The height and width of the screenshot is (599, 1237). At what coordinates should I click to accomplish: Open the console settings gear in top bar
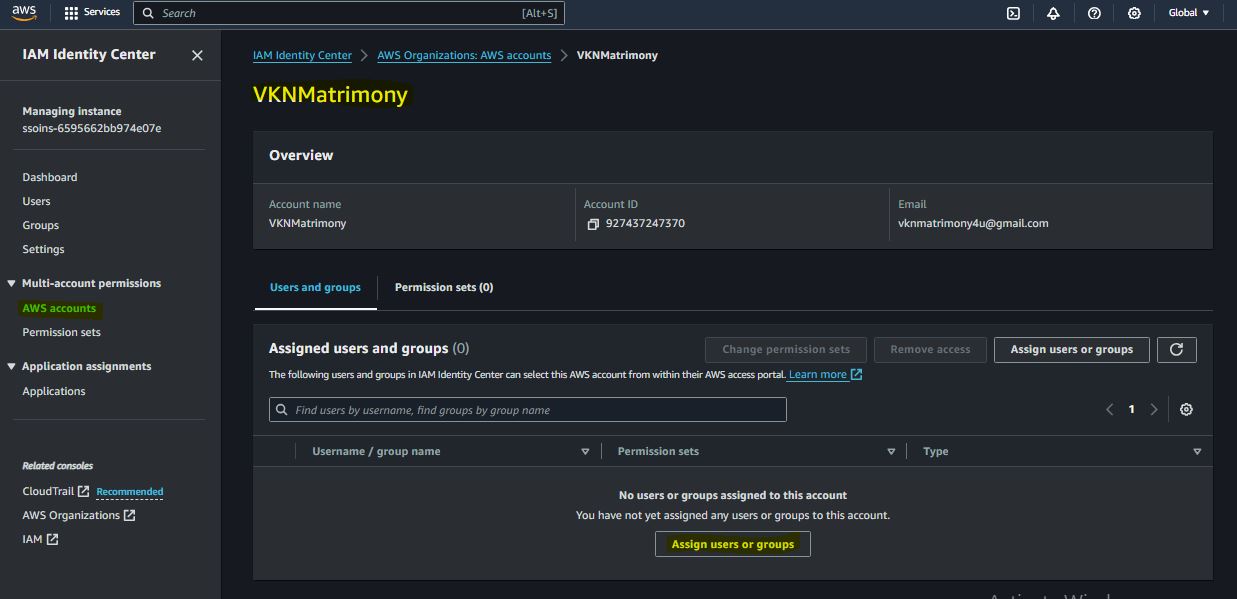pyautogui.click(x=1134, y=13)
